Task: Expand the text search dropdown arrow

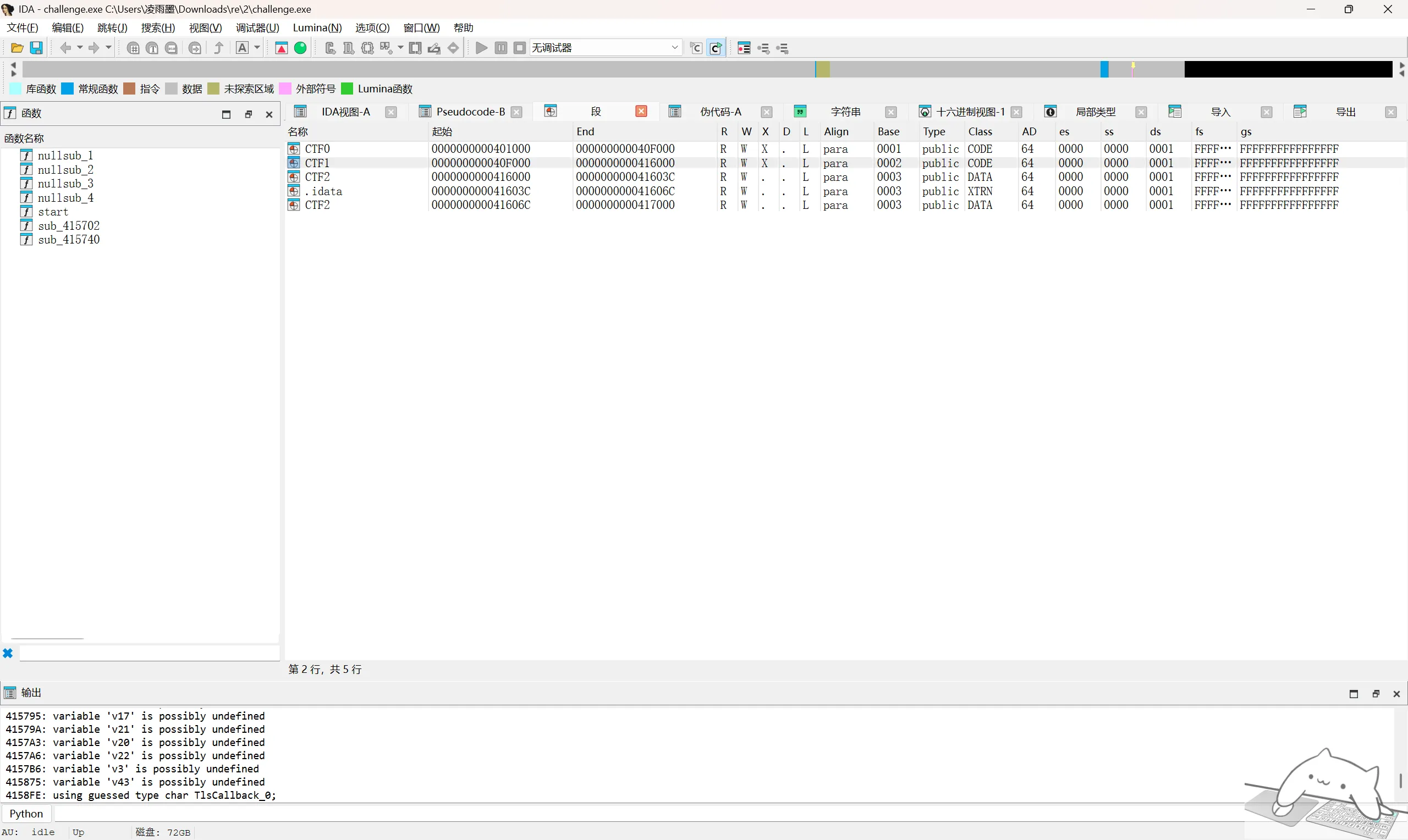Action: click(x=257, y=47)
